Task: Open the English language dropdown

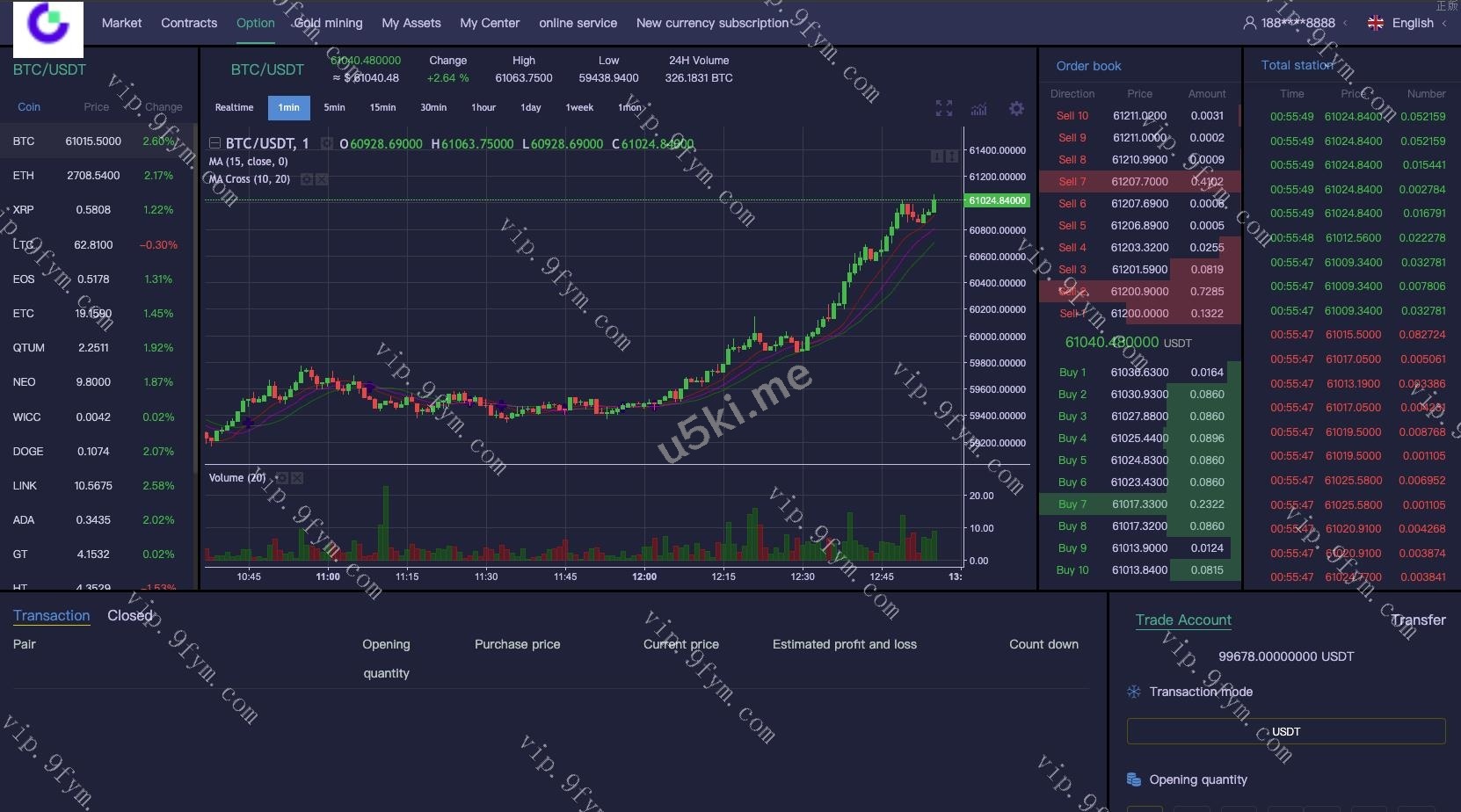Action: pyautogui.click(x=1412, y=23)
